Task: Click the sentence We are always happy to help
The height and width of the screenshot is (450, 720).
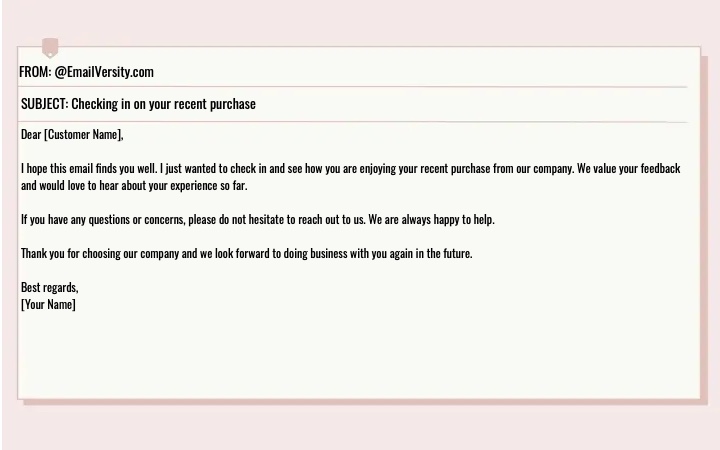Action: pyautogui.click(x=431, y=219)
